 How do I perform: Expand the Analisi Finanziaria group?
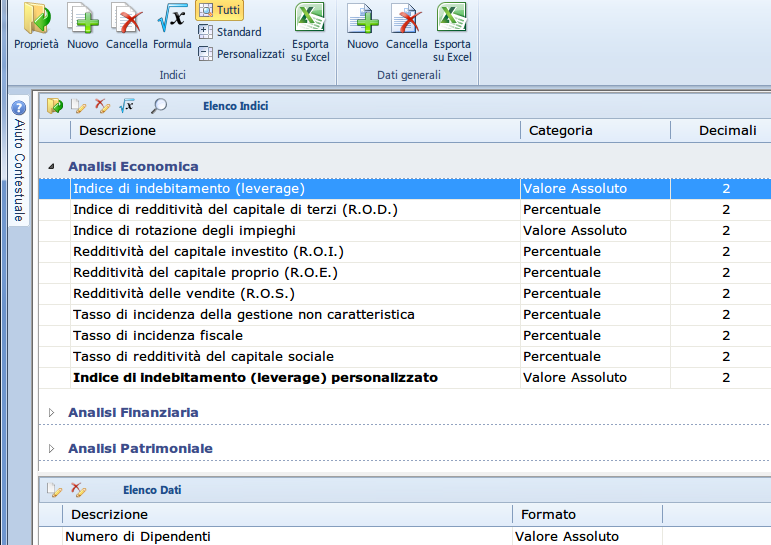52,412
